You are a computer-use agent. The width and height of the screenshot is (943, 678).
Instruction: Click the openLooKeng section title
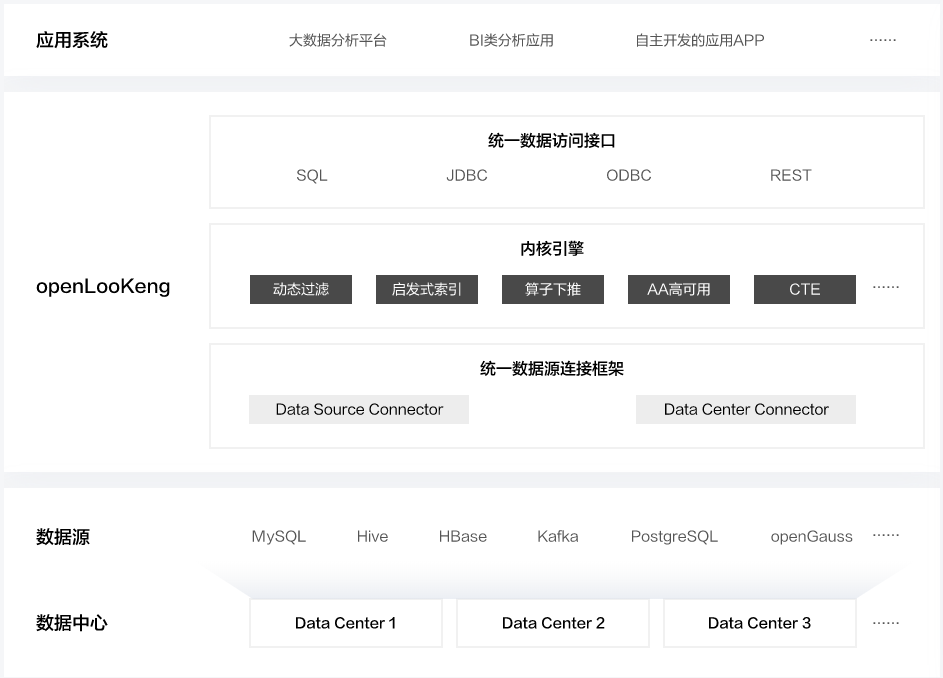click(103, 287)
